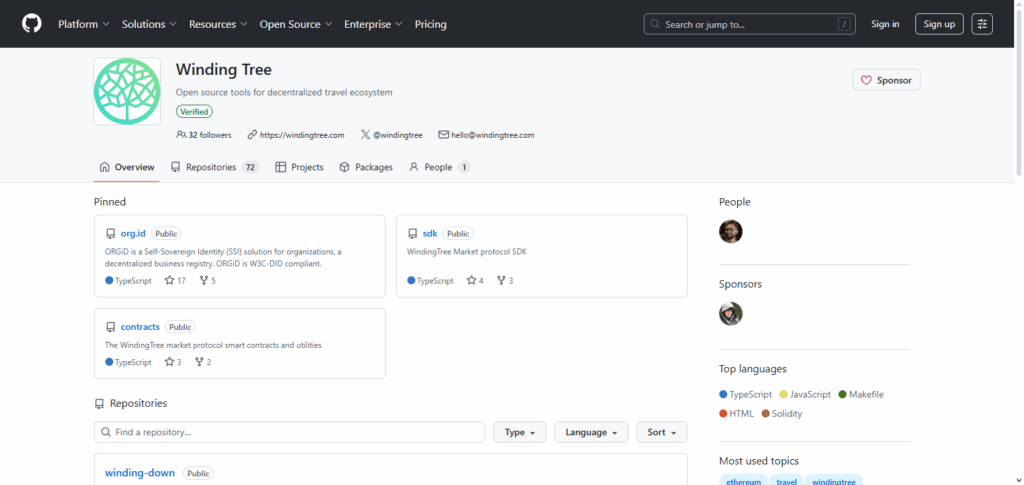Click the 32 followers link
The image size is (1024, 485).
tap(204, 135)
